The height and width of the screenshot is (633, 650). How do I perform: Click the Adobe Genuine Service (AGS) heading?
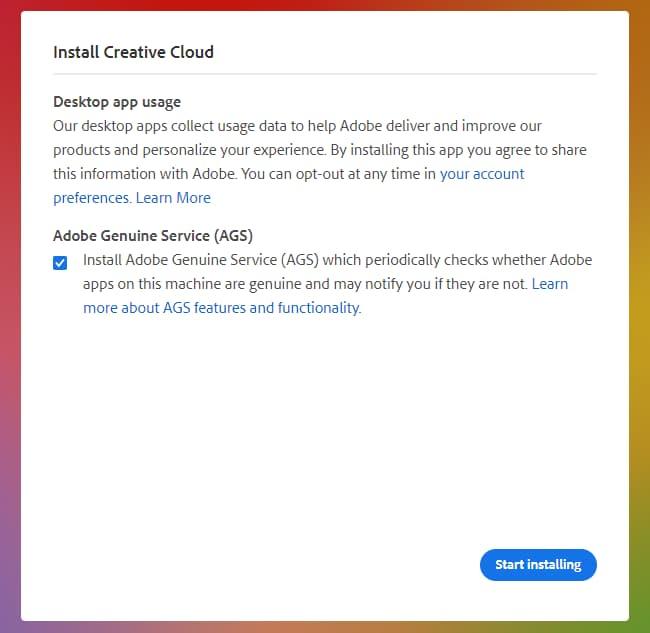pyautogui.click(x=153, y=235)
